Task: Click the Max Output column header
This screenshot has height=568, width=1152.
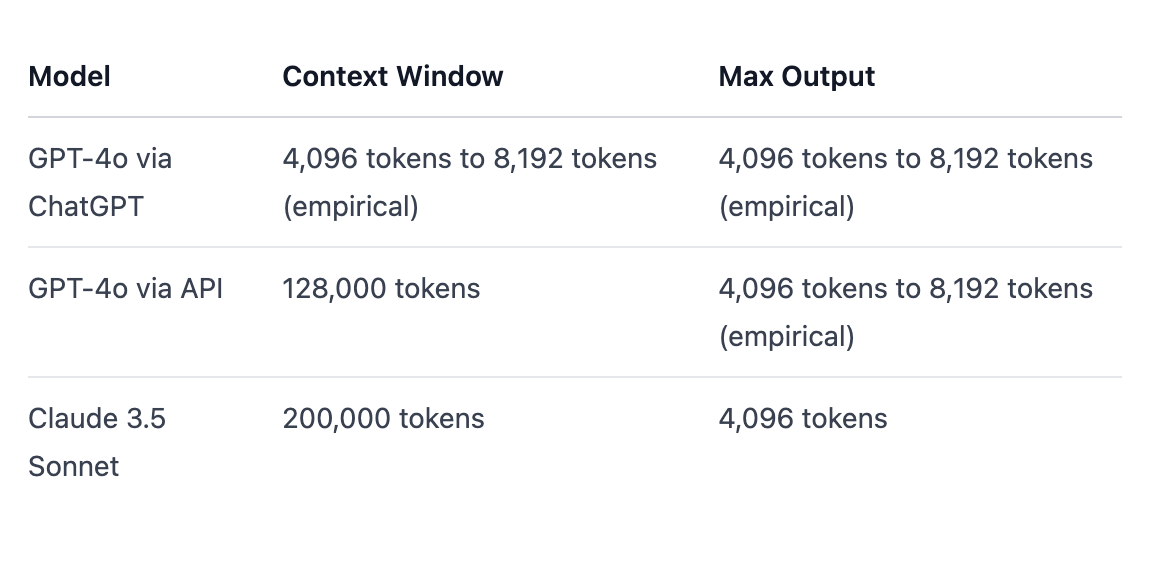Action: point(796,77)
